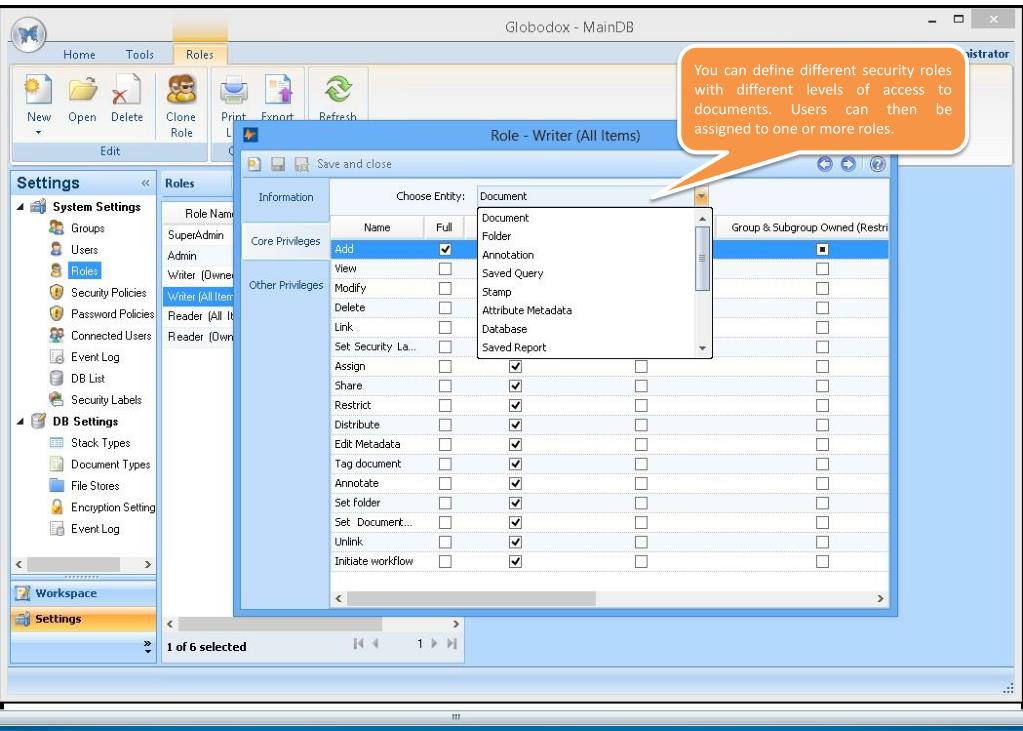Toggle Group & Subgroup Owned checkbox for Add
Screen dimensions: 1023x731
click(823, 249)
